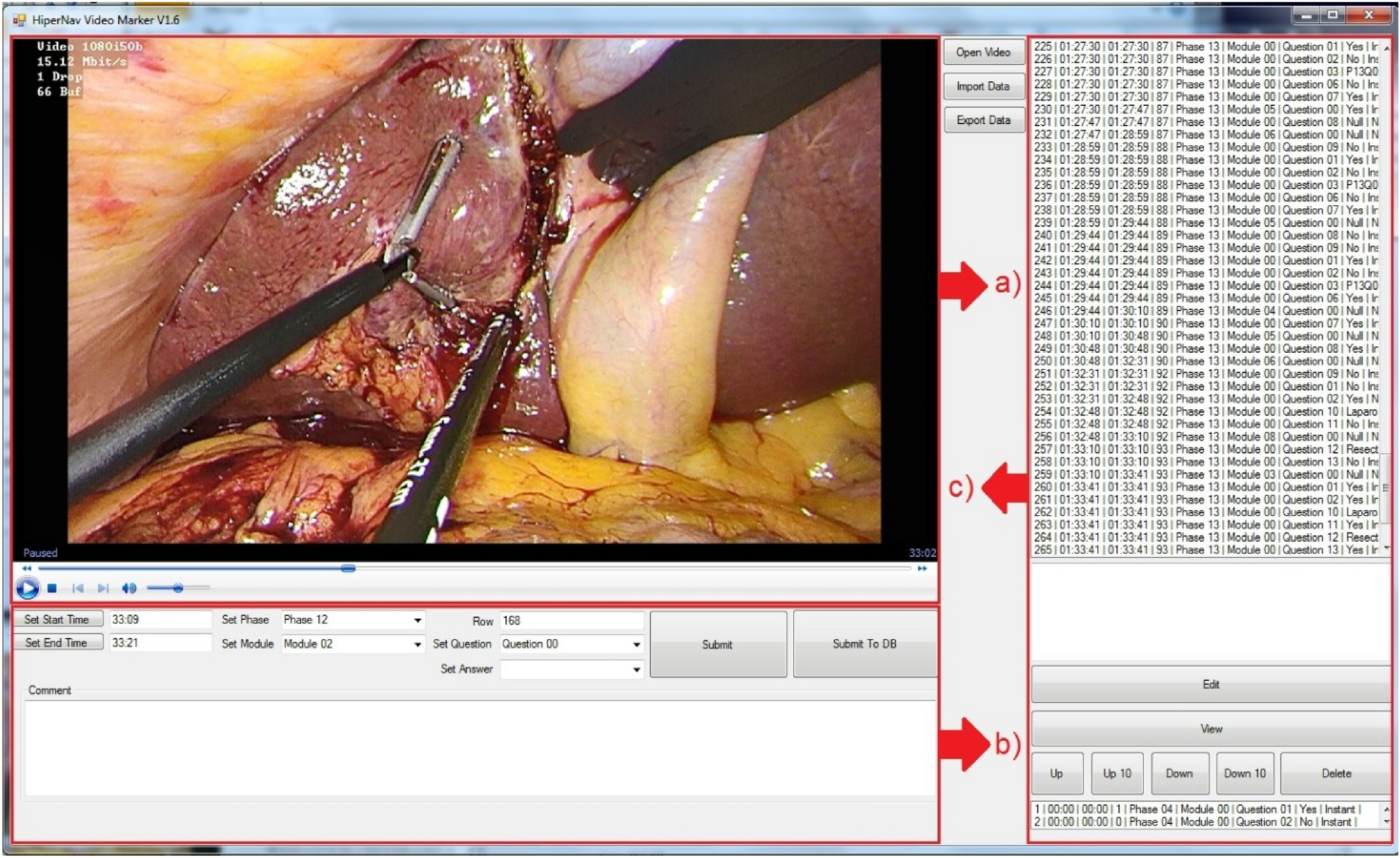The image size is (1400, 858).
Task: Mute audio with the speaker icon
Action: 129,588
